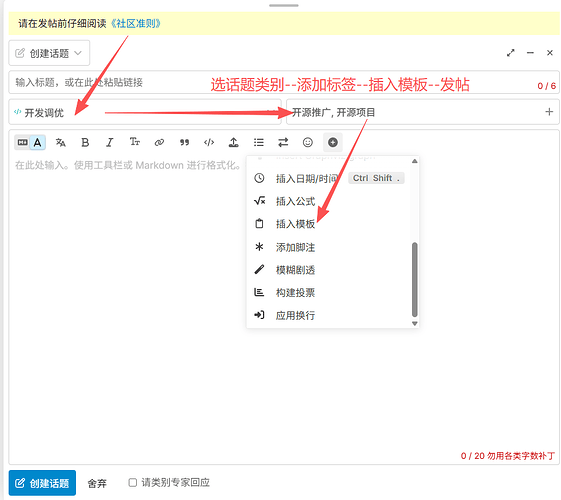561x500 pixels.
Task: Click the pencil spoiler icon
Action: click(259, 269)
